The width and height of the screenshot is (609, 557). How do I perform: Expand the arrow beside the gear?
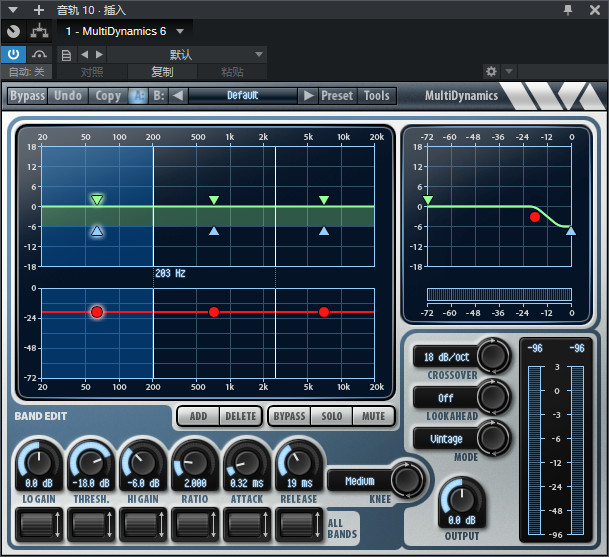[509, 71]
